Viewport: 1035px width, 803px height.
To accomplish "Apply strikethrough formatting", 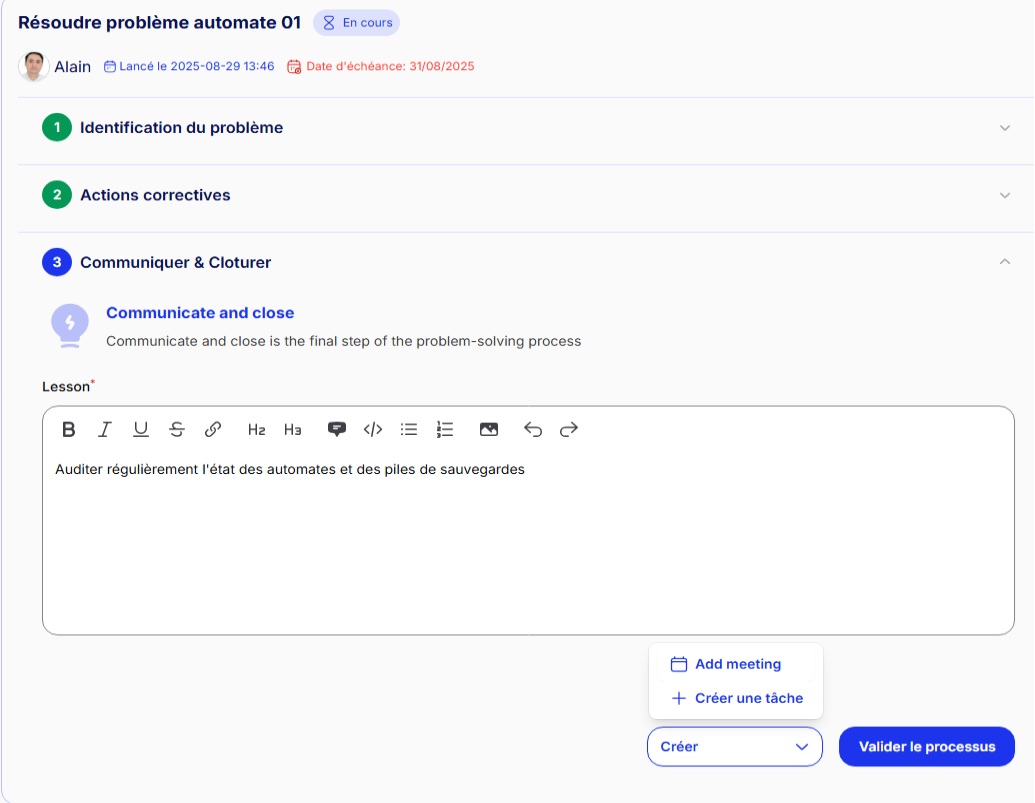I will [177, 429].
